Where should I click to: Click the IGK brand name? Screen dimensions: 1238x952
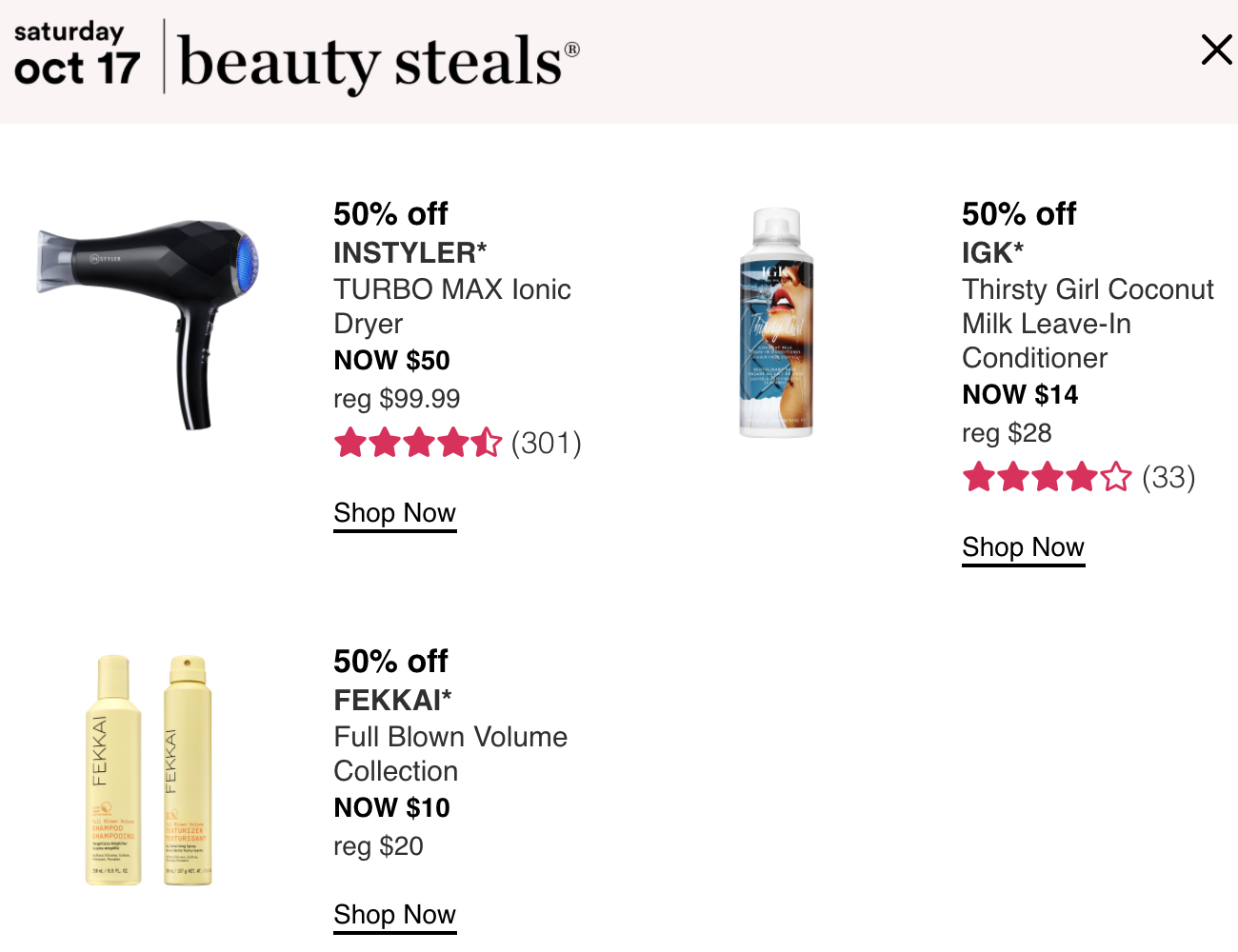point(992,253)
